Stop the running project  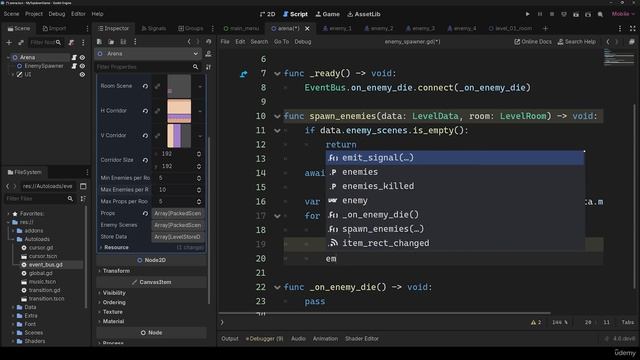pyautogui.click(x=552, y=14)
